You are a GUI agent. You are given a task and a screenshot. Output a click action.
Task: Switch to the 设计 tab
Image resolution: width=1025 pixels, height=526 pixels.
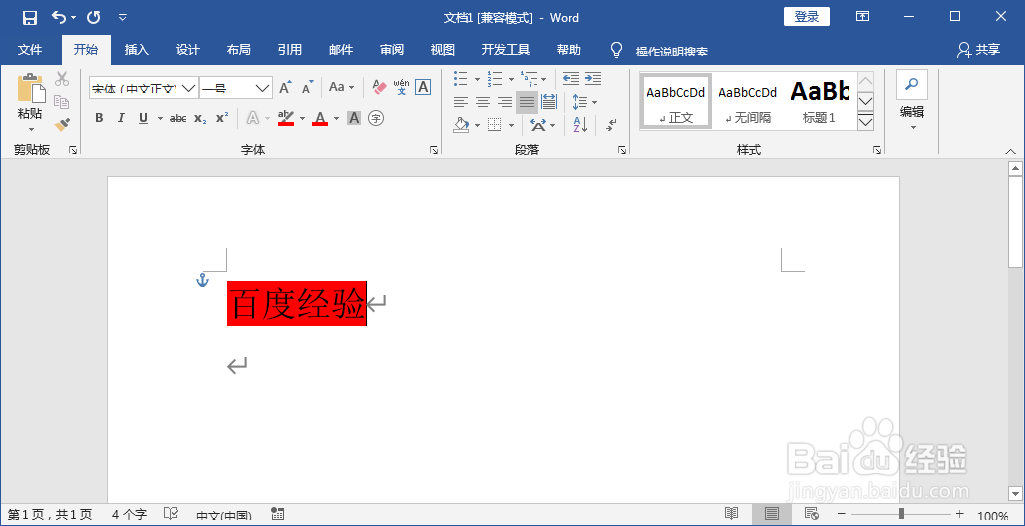click(x=188, y=50)
